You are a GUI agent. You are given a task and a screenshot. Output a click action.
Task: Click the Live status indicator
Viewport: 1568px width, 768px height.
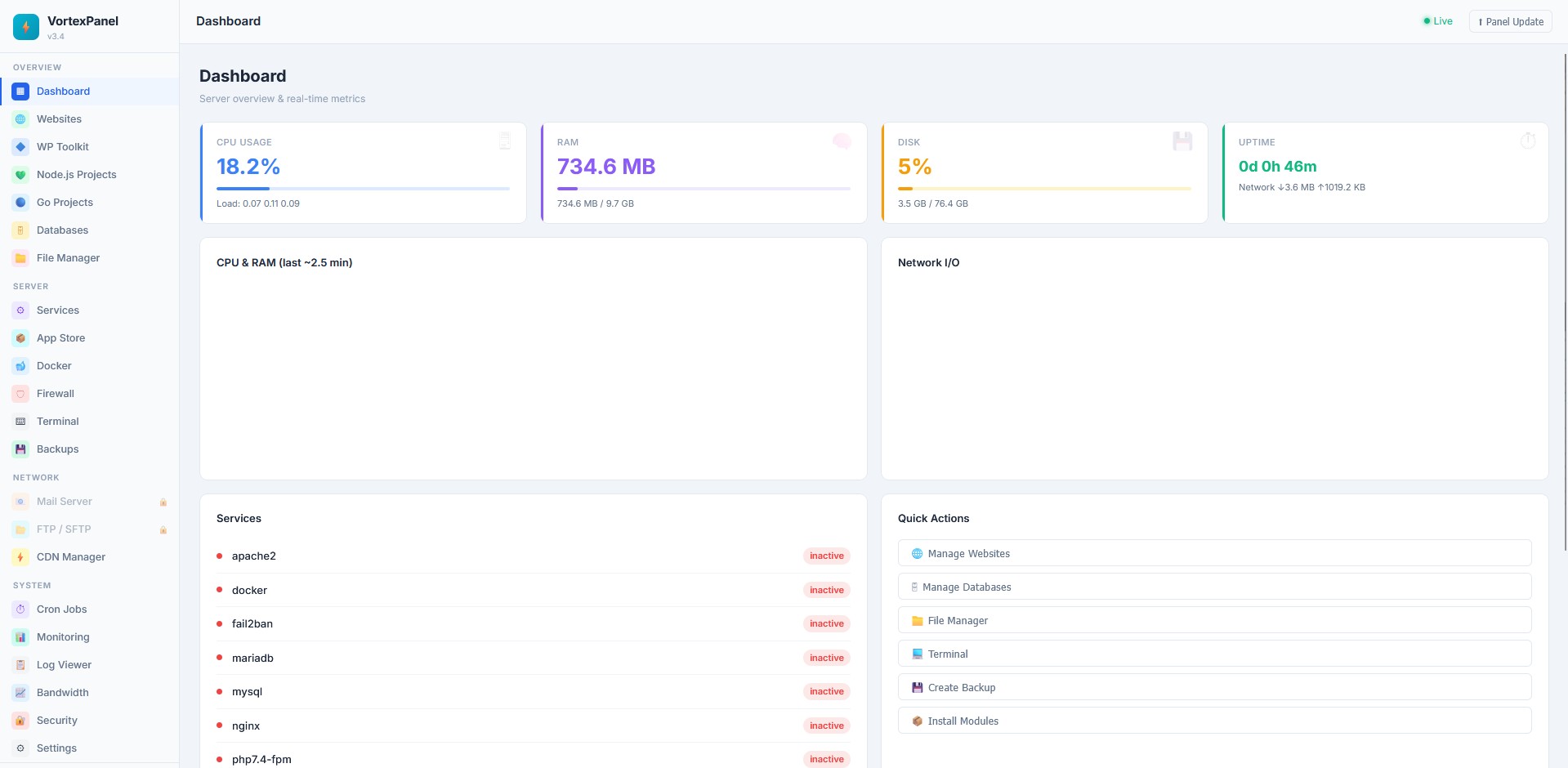coord(1438,21)
